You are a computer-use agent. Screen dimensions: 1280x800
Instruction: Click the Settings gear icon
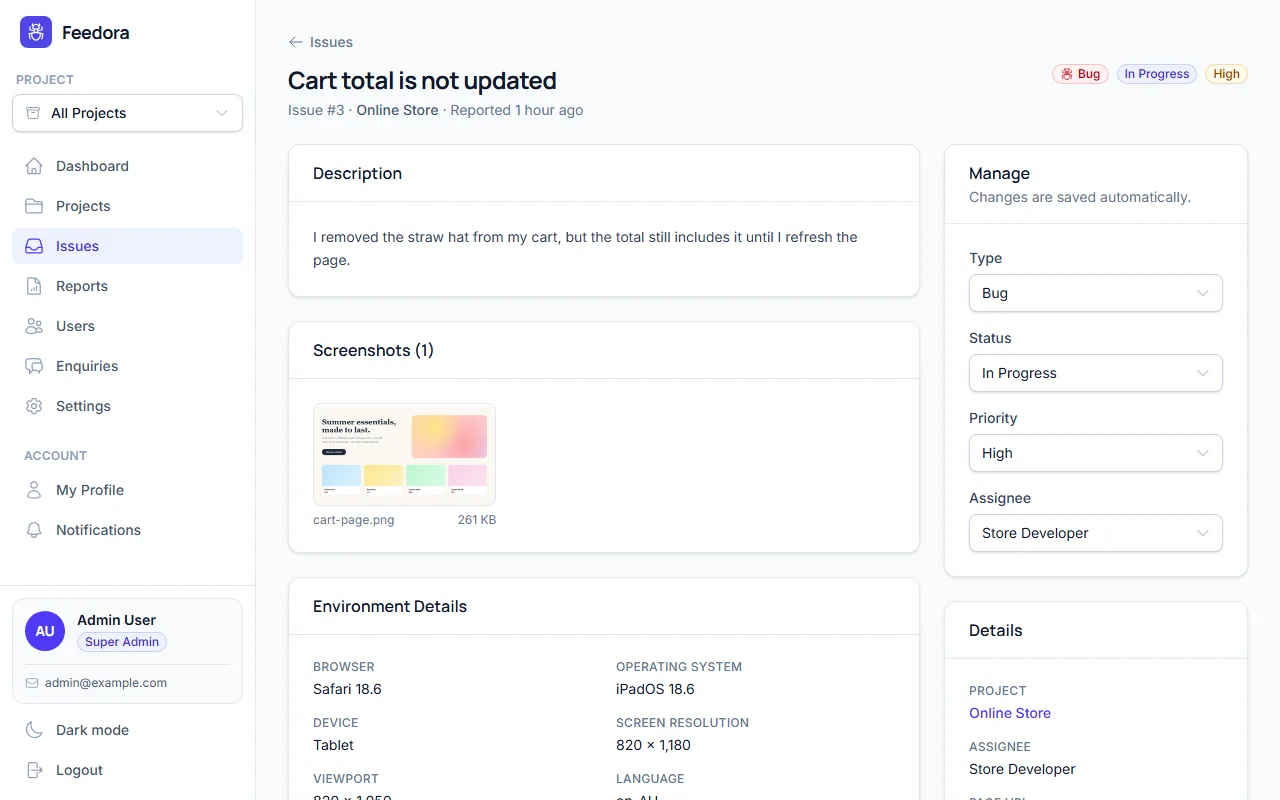click(x=34, y=406)
